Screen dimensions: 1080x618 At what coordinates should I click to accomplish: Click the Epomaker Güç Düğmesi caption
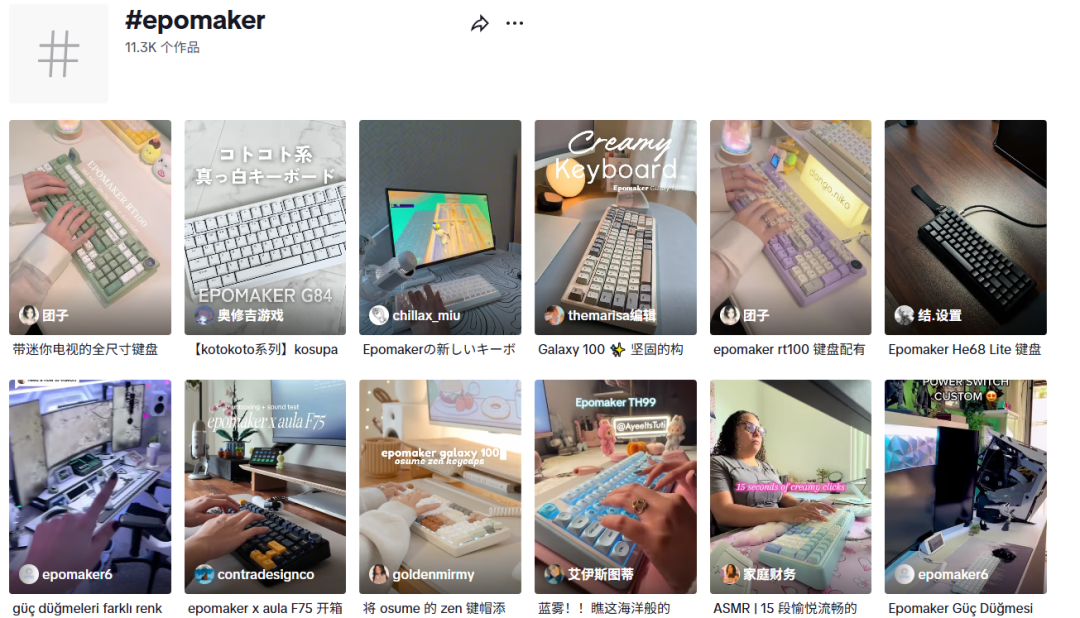point(961,608)
